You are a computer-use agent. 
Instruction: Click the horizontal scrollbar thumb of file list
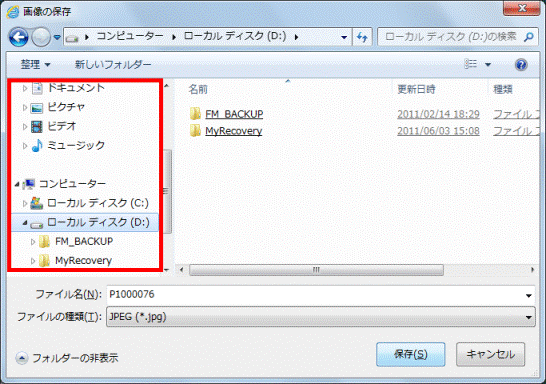click(316, 270)
